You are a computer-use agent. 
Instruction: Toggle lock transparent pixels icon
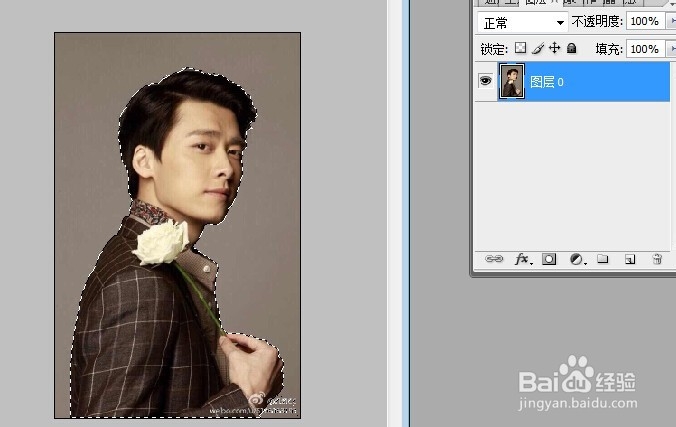coord(520,47)
